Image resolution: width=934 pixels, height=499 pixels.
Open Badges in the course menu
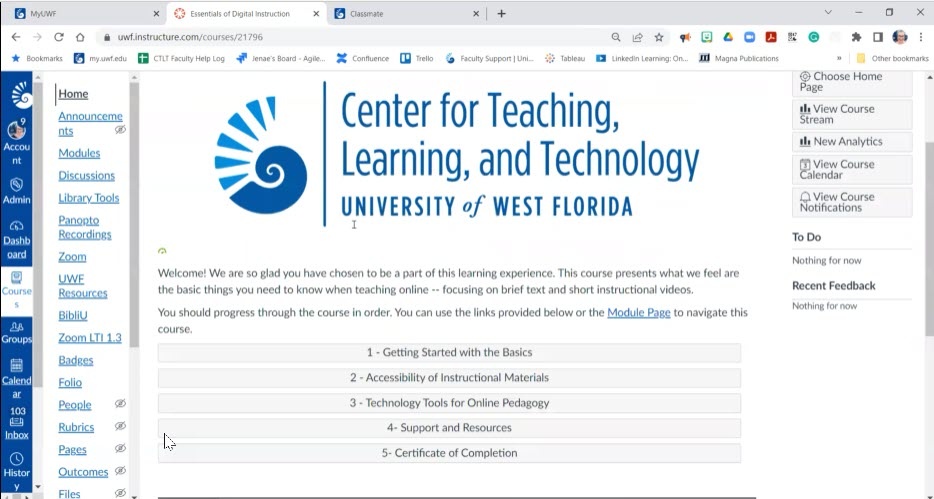coord(76,360)
